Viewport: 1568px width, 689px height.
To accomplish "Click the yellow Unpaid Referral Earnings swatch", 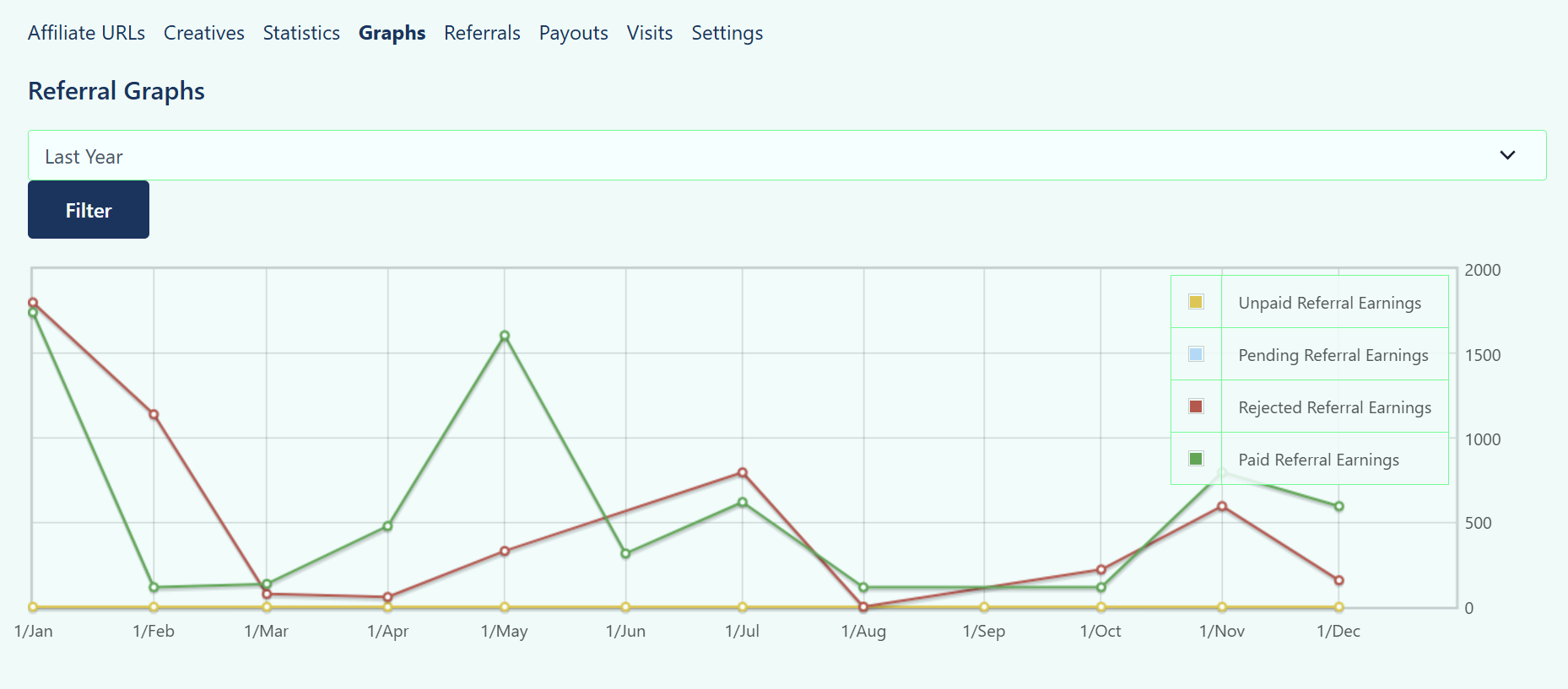I will (x=1196, y=302).
